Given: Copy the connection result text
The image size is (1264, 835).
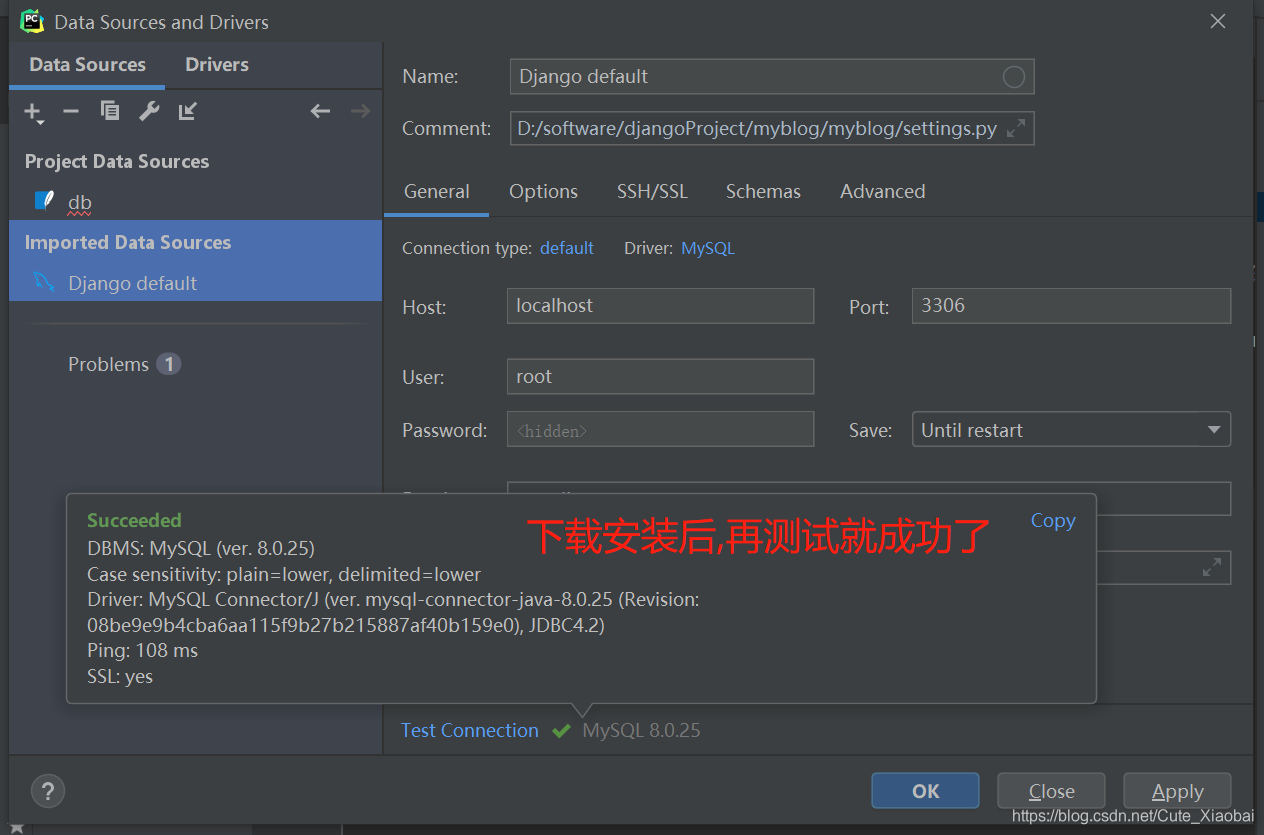Looking at the screenshot, I should (x=1053, y=520).
